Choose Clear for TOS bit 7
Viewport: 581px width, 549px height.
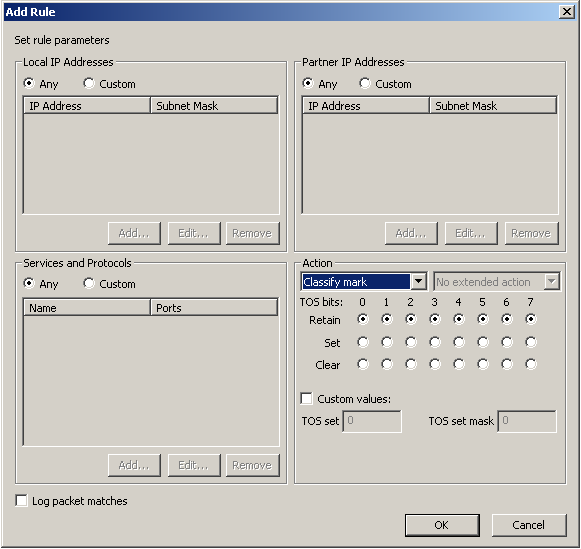(531, 364)
